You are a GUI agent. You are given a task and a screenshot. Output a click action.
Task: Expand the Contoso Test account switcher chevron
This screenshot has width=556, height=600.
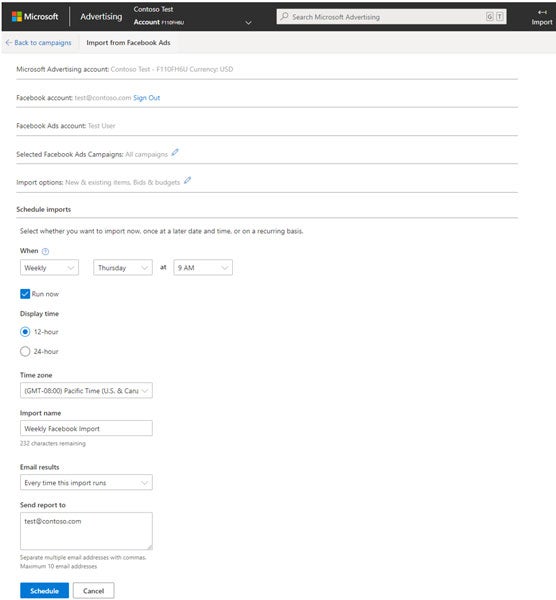tap(248, 23)
